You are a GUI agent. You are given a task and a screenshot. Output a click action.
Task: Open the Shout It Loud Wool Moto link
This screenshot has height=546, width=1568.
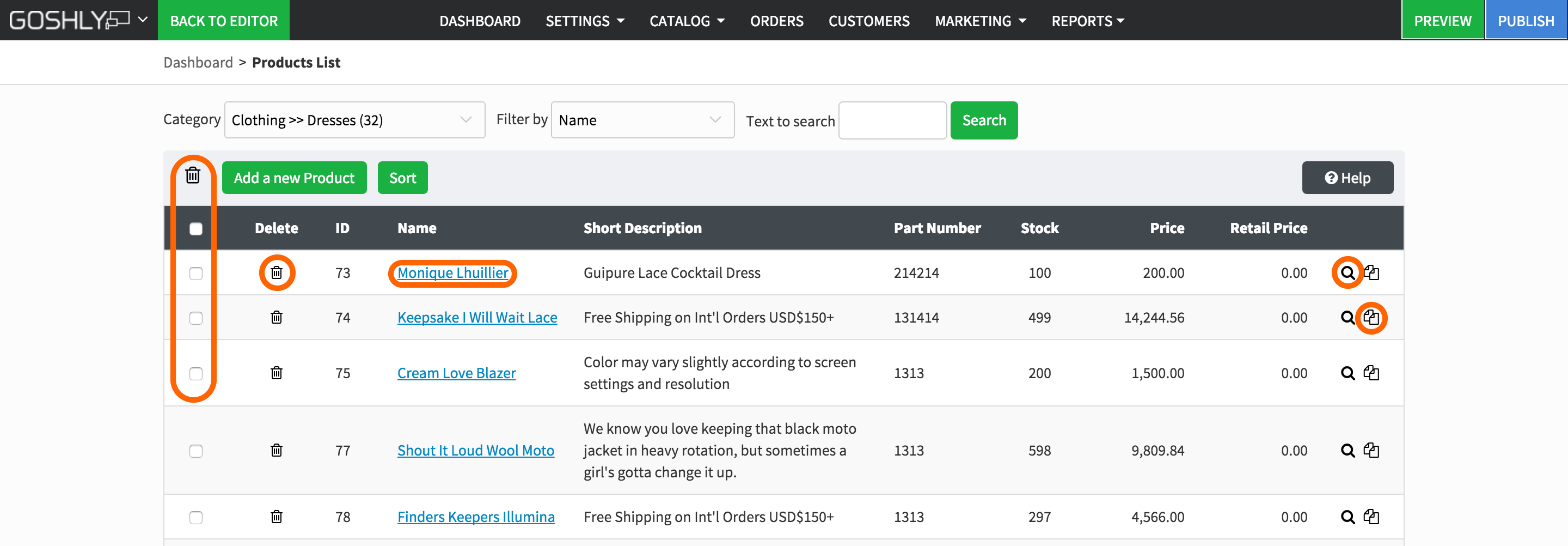[475, 450]
